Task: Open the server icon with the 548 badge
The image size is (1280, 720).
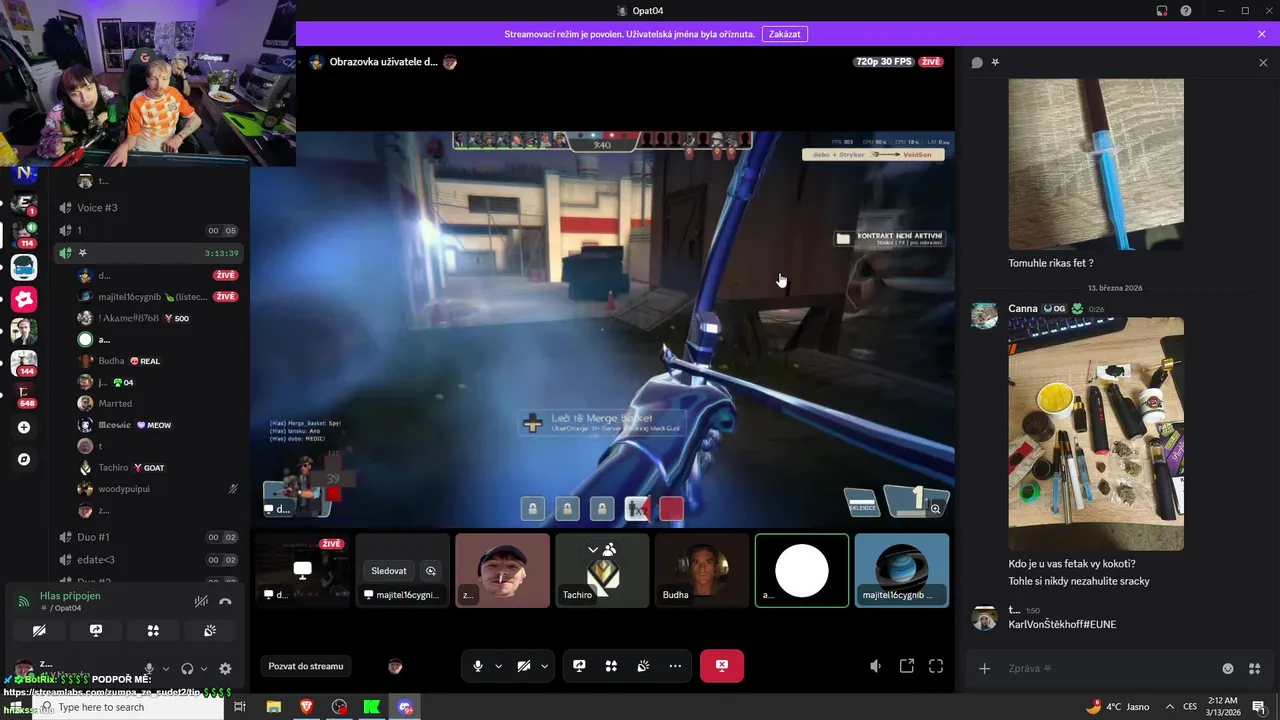Action: (24, 395)
